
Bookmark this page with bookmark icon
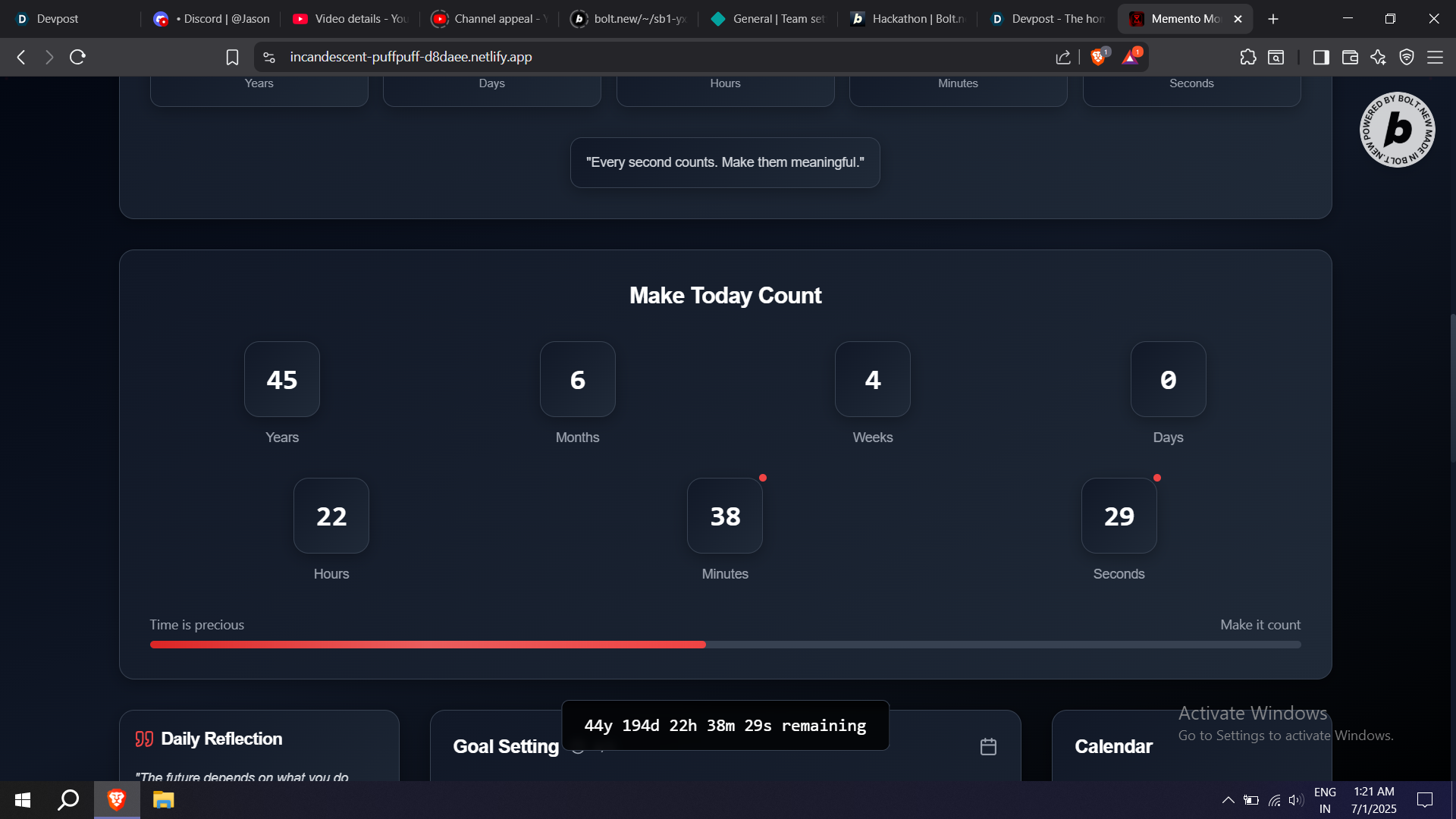[232, 57]
